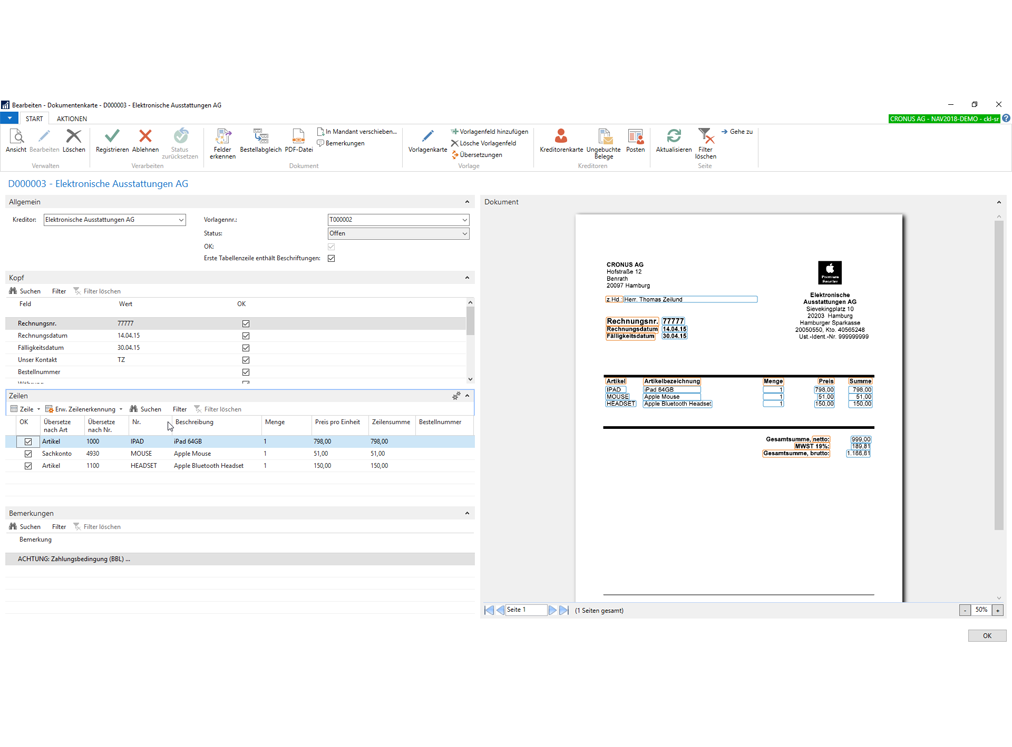Collapse the Zeilen section
This screenshot has width=1012, height=747.
click(x=467, y=396)
